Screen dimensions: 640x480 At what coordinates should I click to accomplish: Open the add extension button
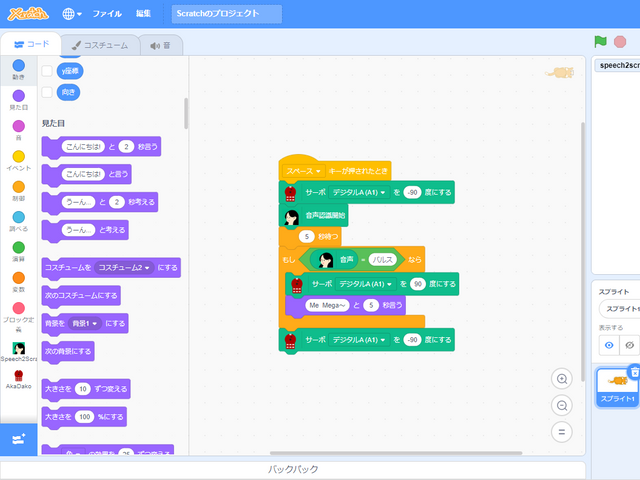click(19, 439)
